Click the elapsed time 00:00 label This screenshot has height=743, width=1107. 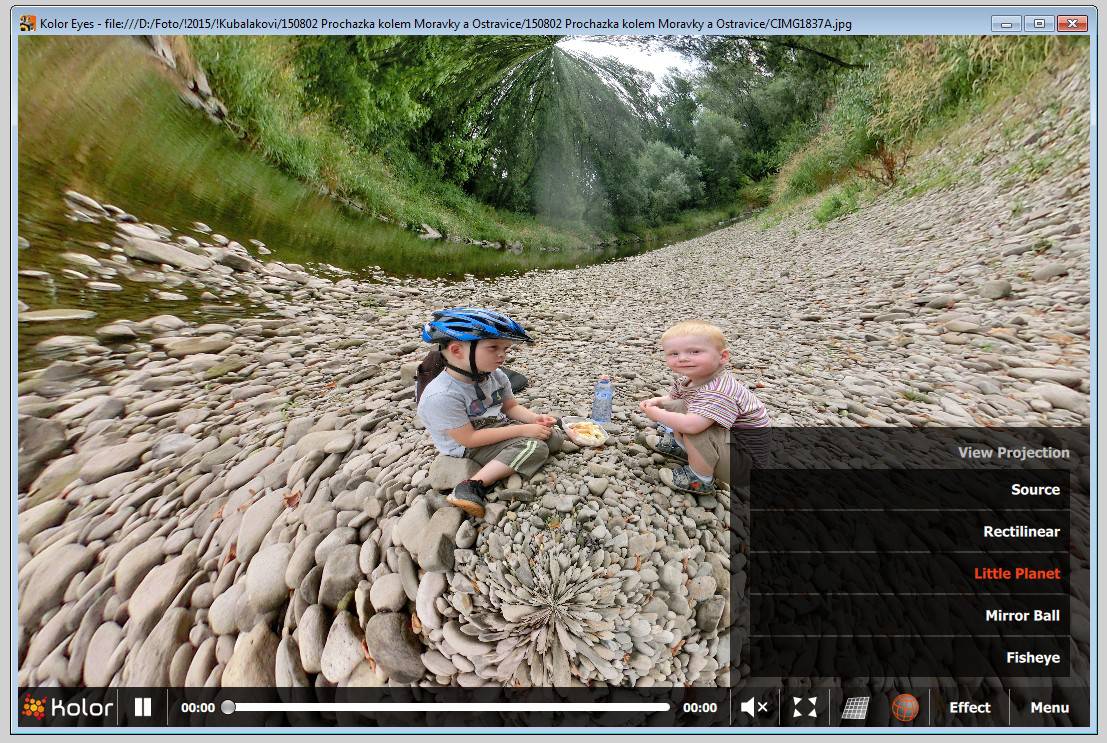(x=198, y=707)
